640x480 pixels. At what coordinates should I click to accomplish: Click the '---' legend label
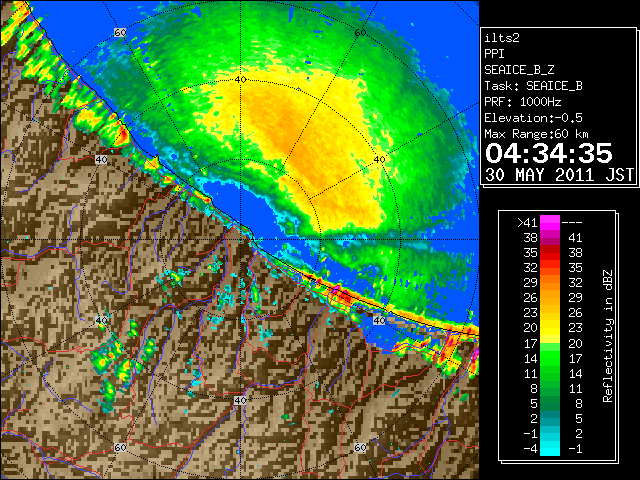pos(572,223)
